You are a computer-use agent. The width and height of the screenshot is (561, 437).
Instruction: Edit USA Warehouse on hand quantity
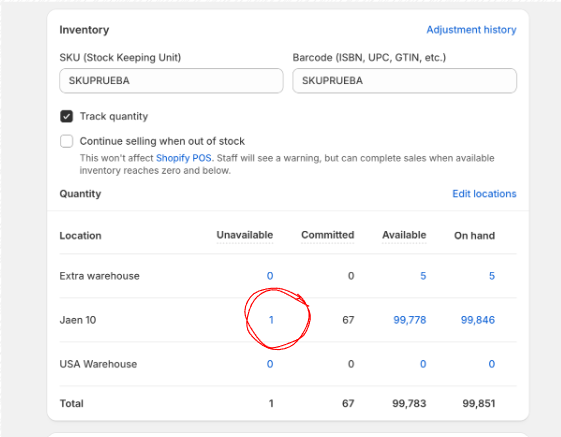point(492,364)
